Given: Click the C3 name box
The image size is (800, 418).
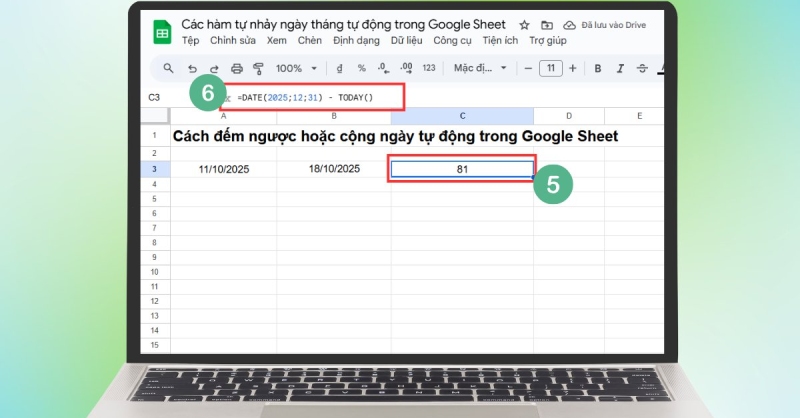Looking at the screenshot, I should point(154,97).
